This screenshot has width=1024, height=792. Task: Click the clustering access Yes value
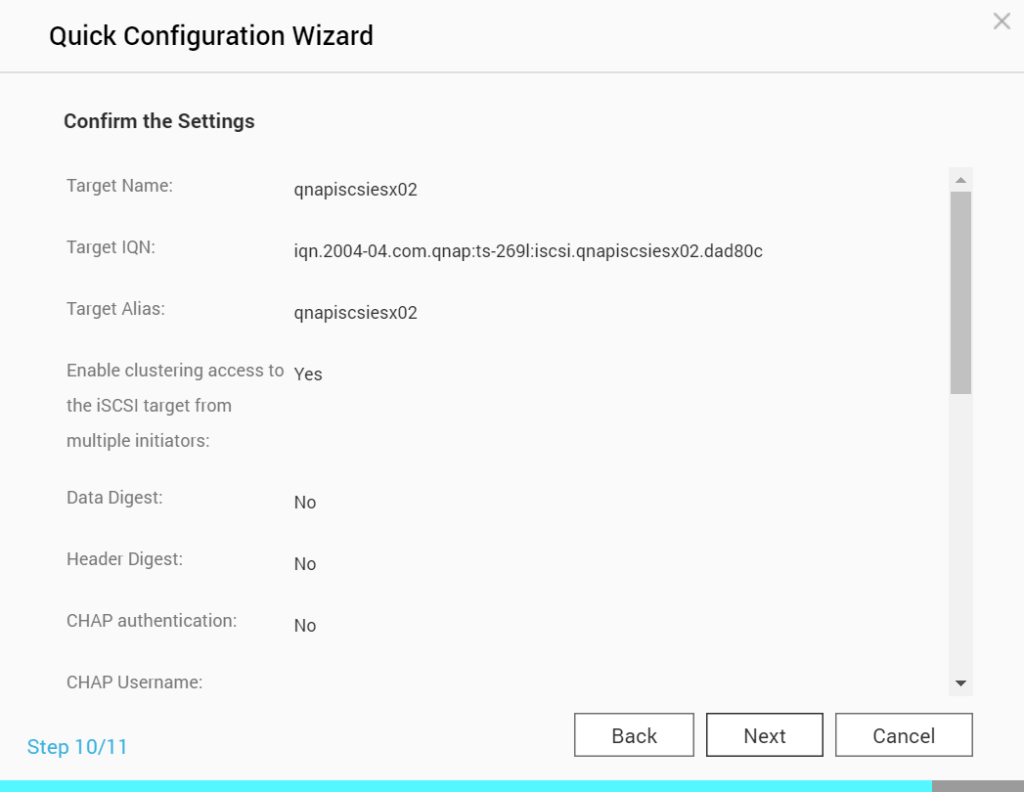pyautogui.click(x=308, y=374)
